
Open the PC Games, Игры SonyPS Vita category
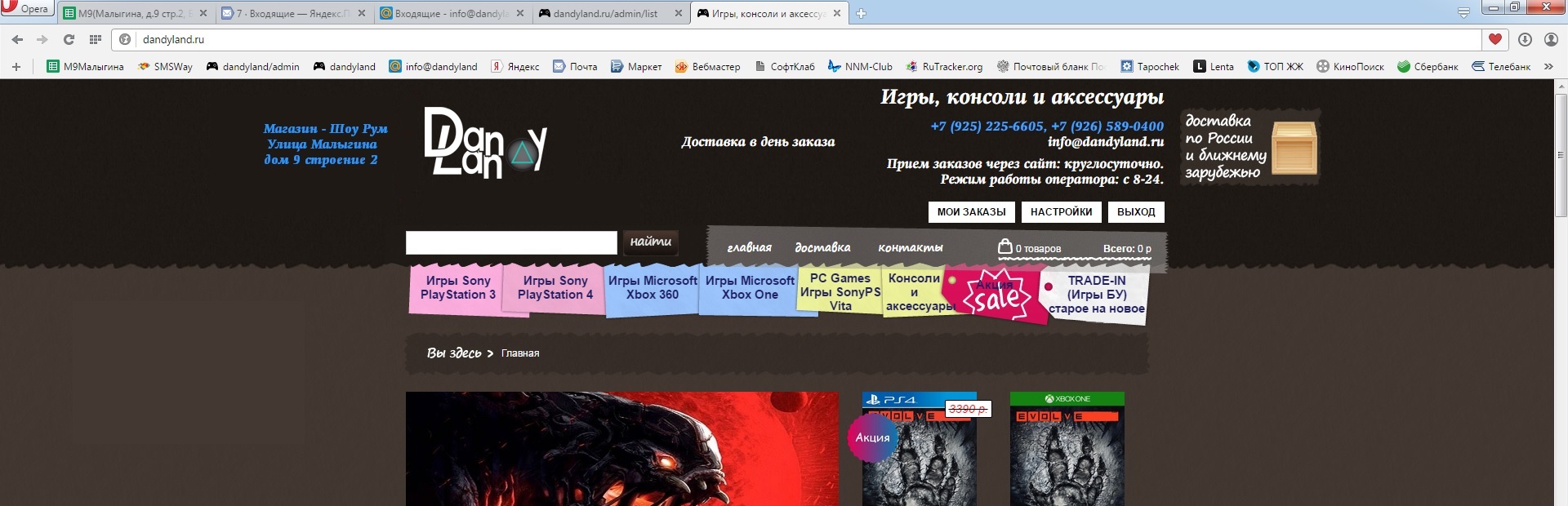pos(840,291)
